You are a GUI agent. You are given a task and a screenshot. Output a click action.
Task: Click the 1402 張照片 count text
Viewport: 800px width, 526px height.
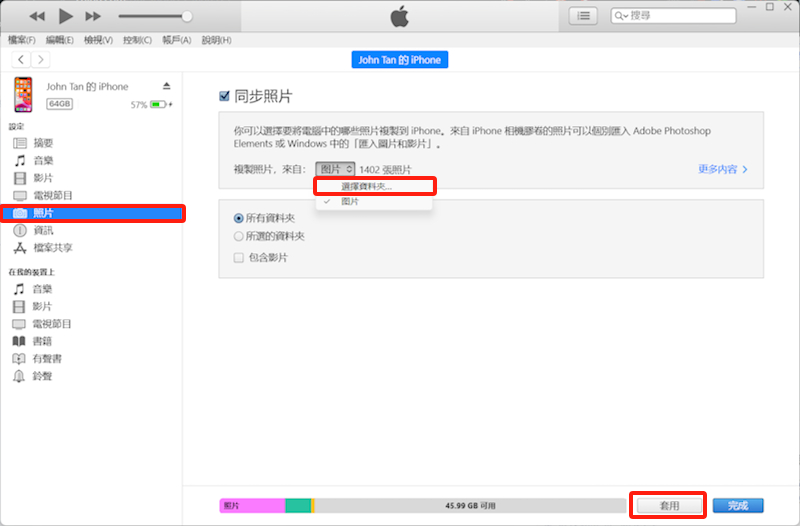click(x=385, y=169)
